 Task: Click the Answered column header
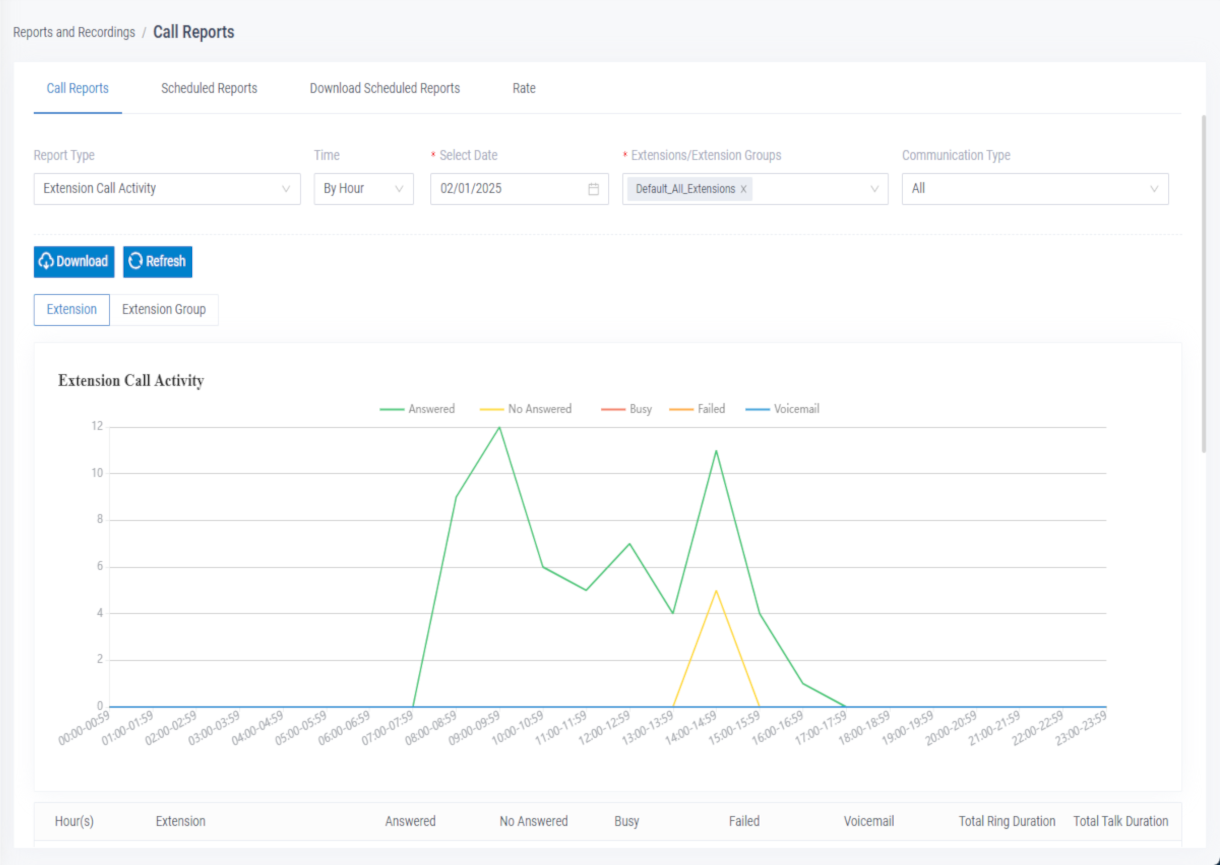point(411,821)
